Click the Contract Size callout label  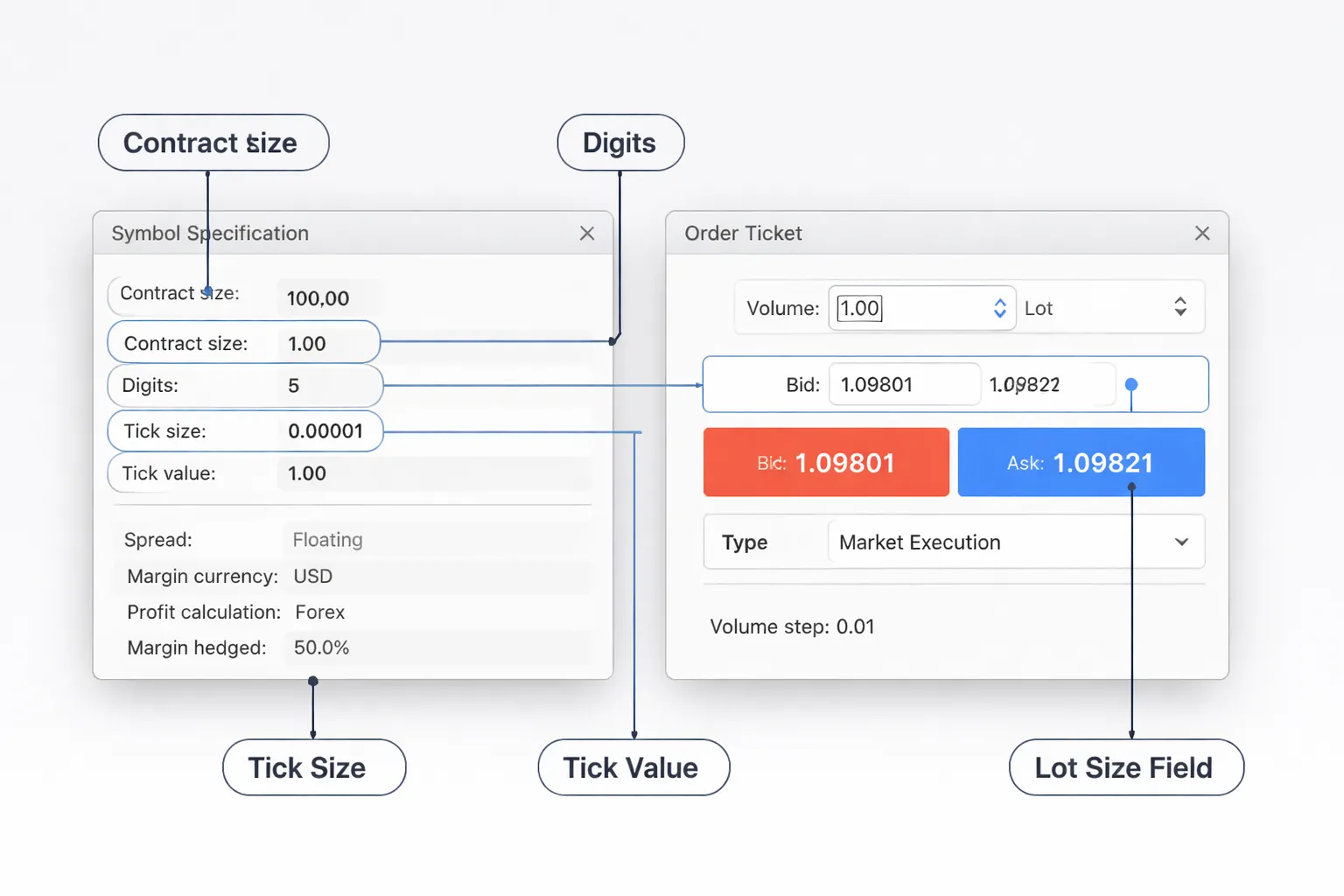pos(213,143)
